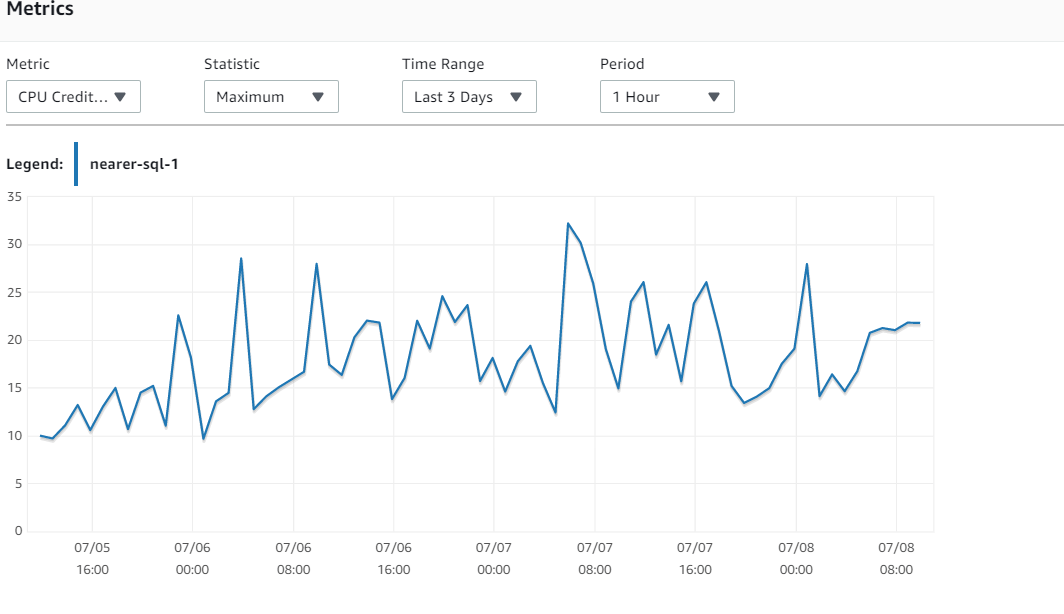Viewport: 1064px width, 614px height.
Task: Click the 07/05 16:00 axis label
Action: click(x=93, y=558)
